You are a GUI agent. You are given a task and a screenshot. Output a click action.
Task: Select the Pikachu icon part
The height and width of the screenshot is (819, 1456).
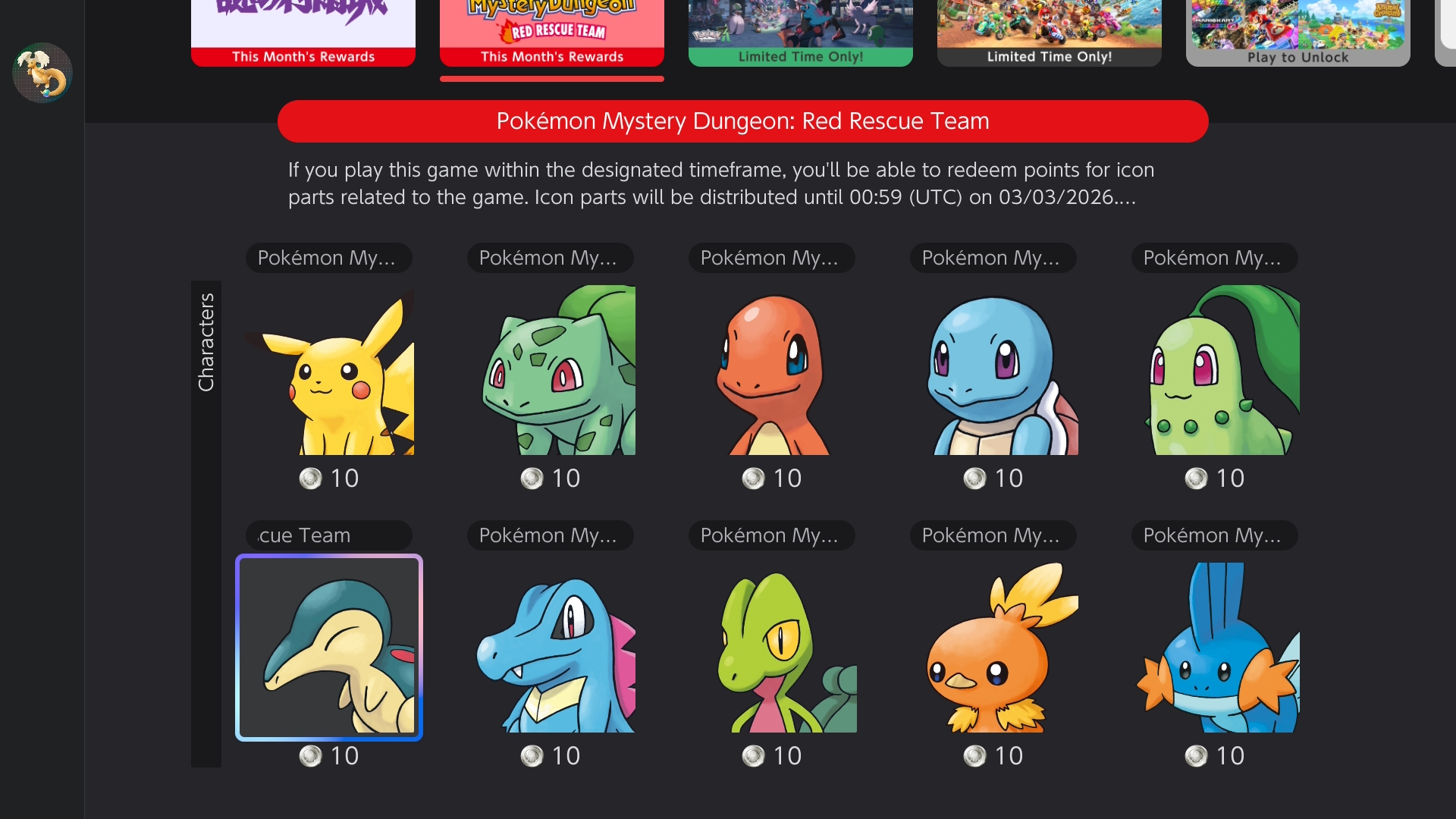(x=329, y=370)
